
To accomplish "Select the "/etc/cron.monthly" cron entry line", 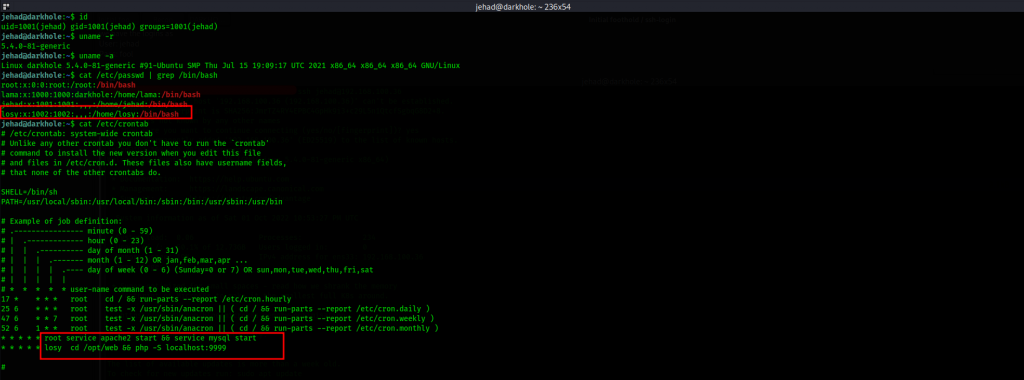I will [x=219, y=328].
